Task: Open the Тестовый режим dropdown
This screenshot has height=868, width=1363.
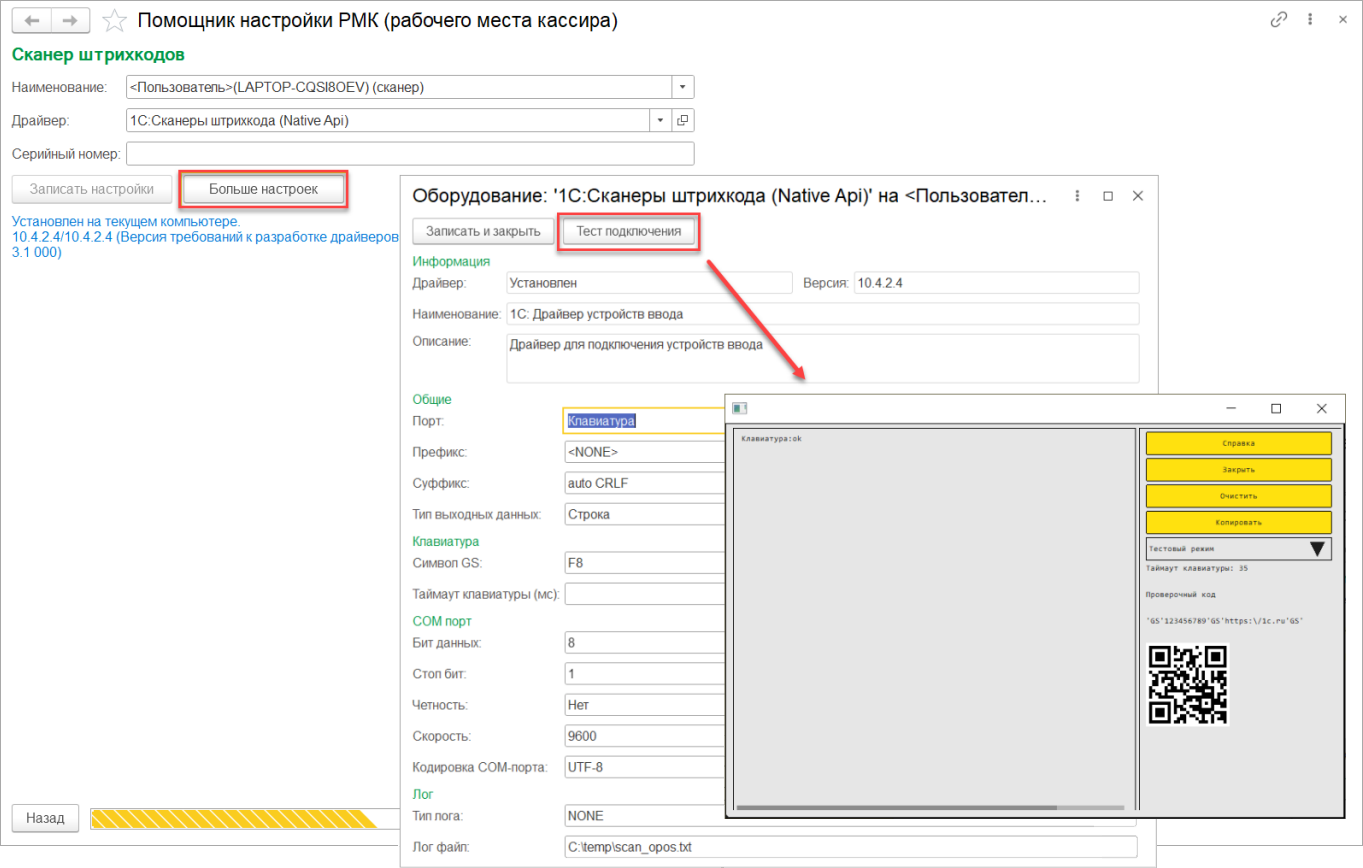Action: pos(1238,549)
